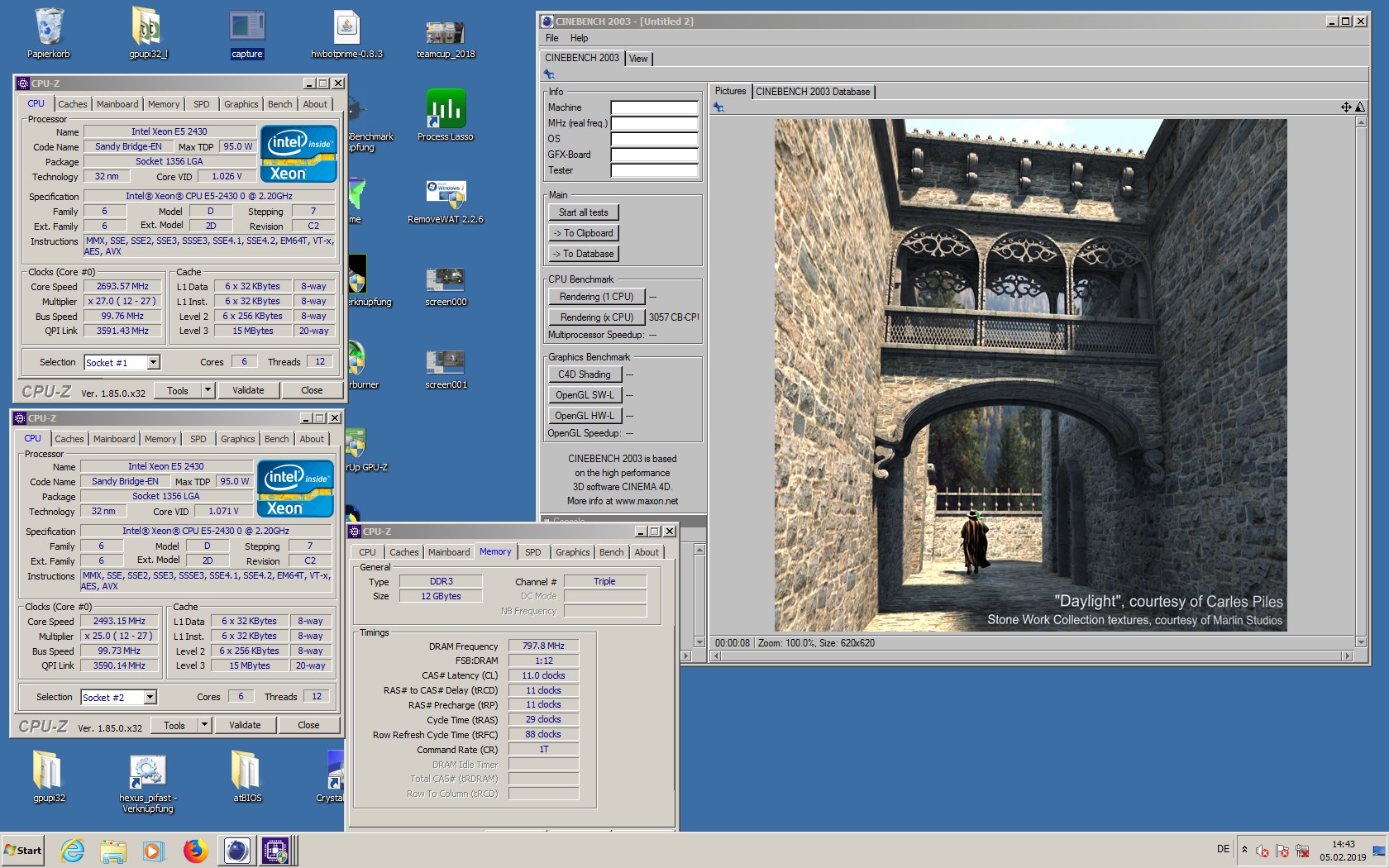
Task: Click the DE language indicator
Action: (x=1223, y=849)
